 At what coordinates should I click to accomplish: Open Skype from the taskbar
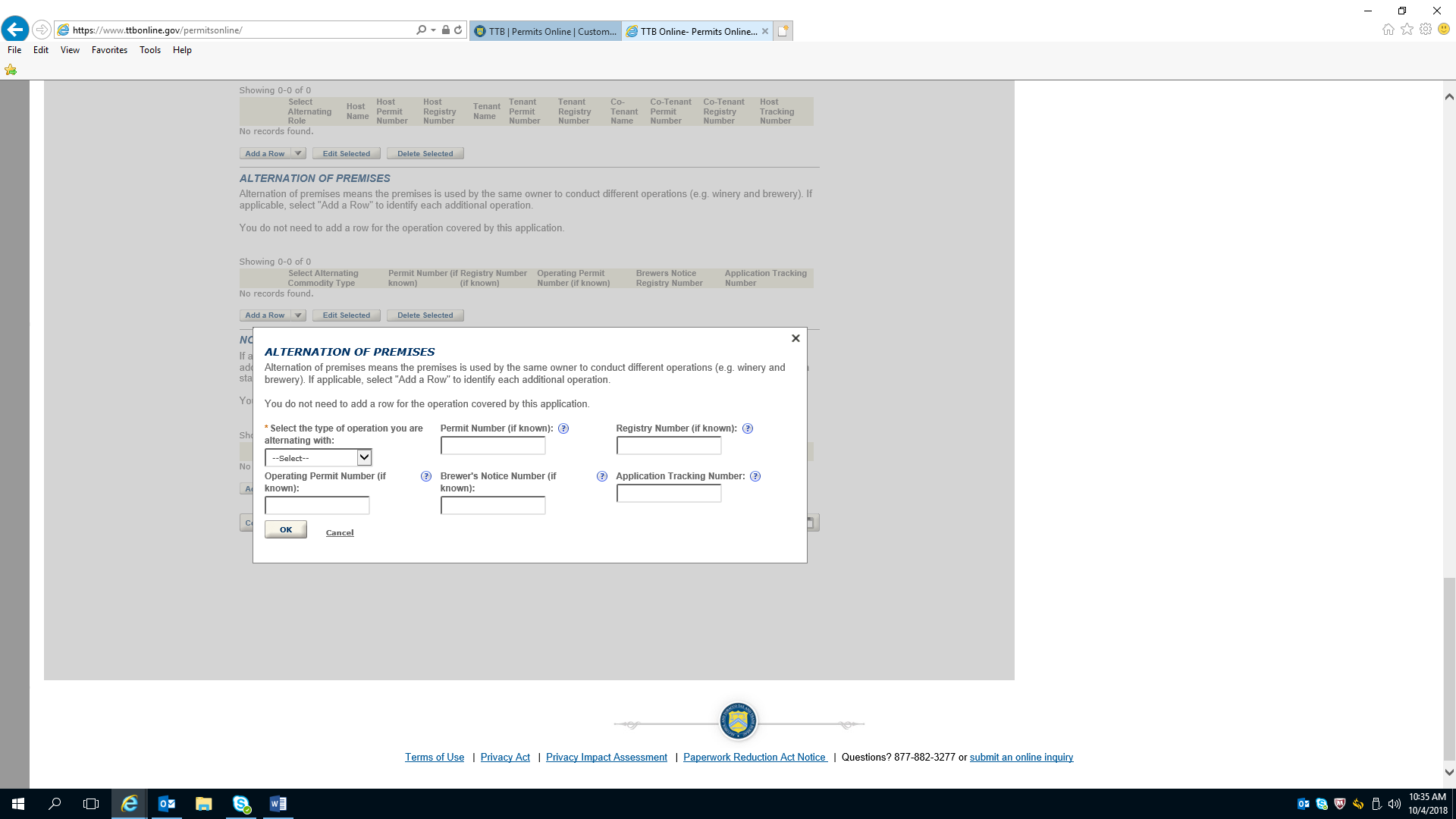[x=241, y=804]
